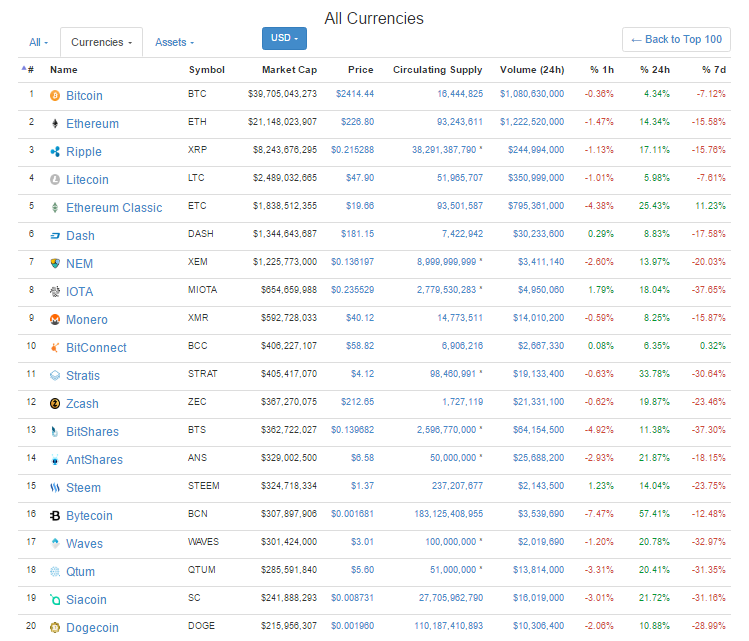Click the Zcash logo icon
The image size is (749, 641).
pos(55,404)
